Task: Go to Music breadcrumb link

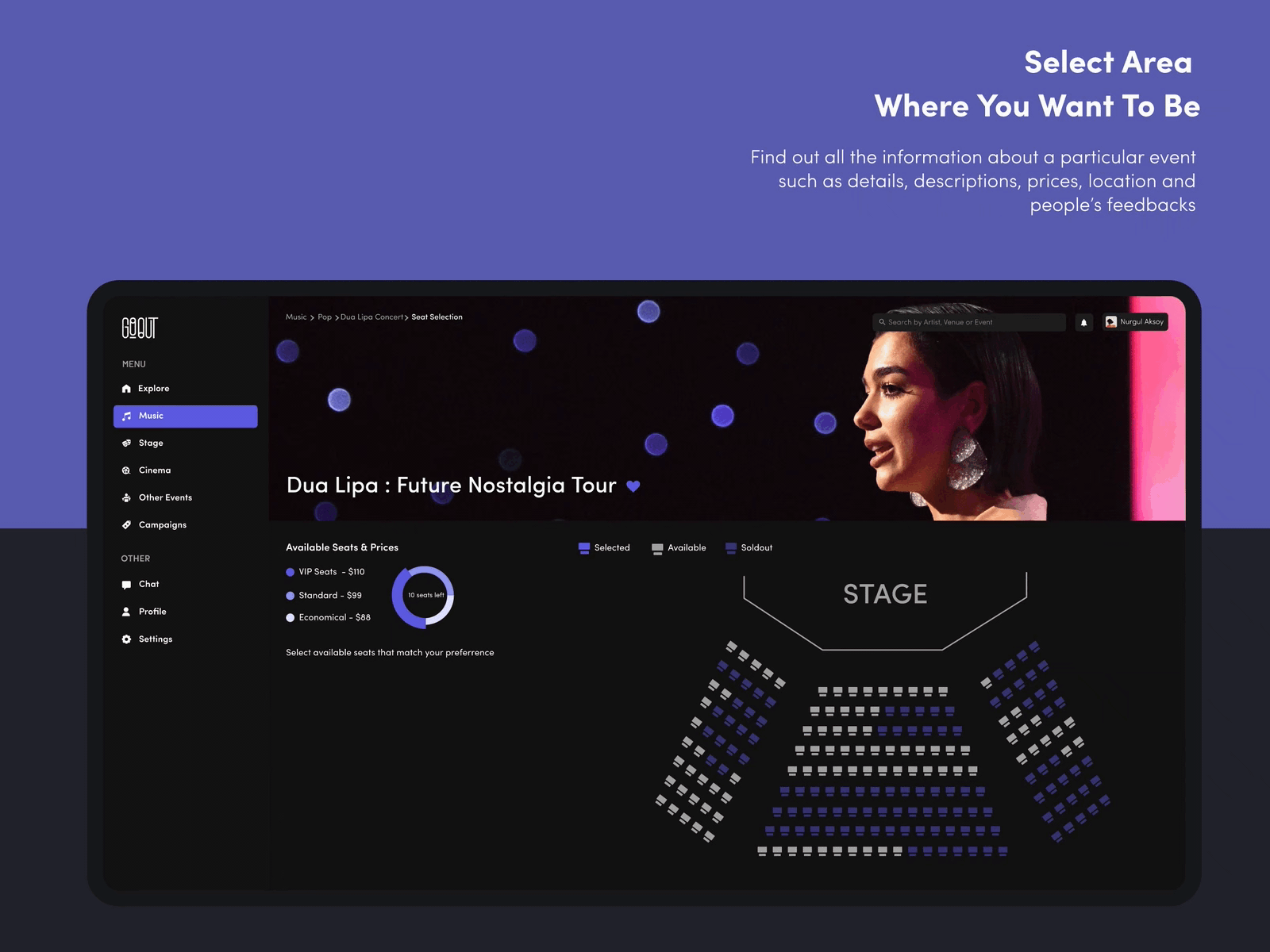Action: [x=296, y=317]
